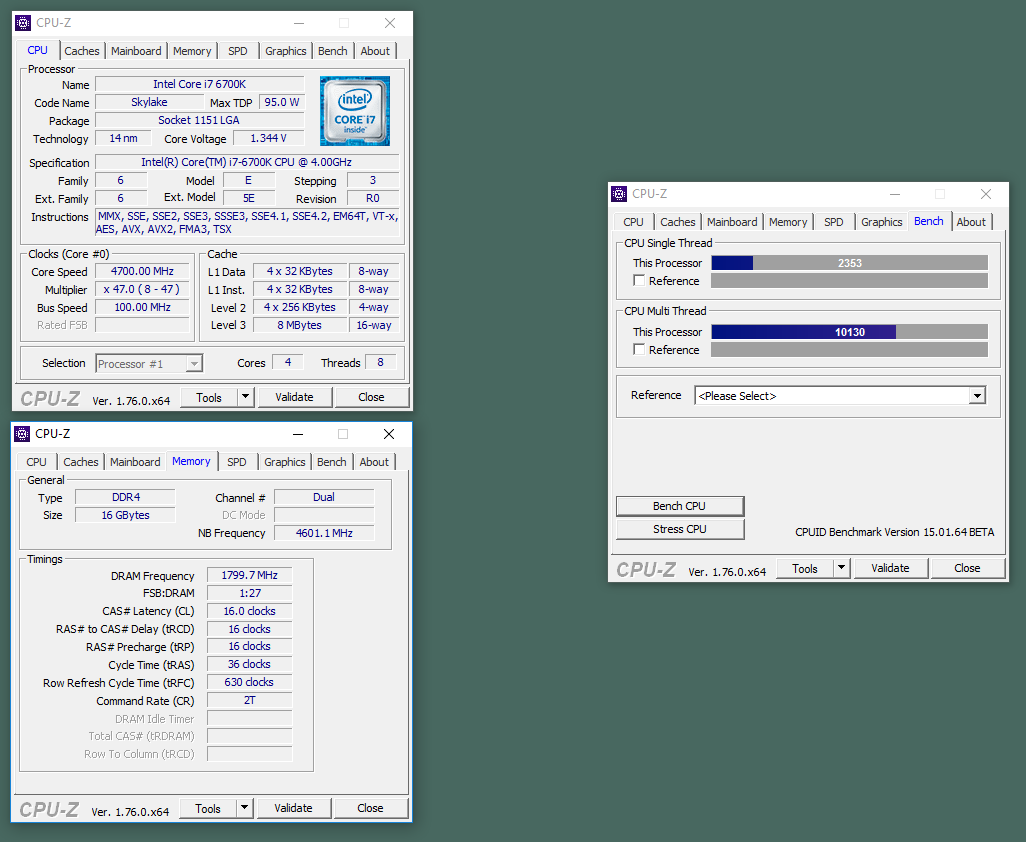Click the Level 3 cache value 8 MBytes
The image size is (1026, 842).
300,325
